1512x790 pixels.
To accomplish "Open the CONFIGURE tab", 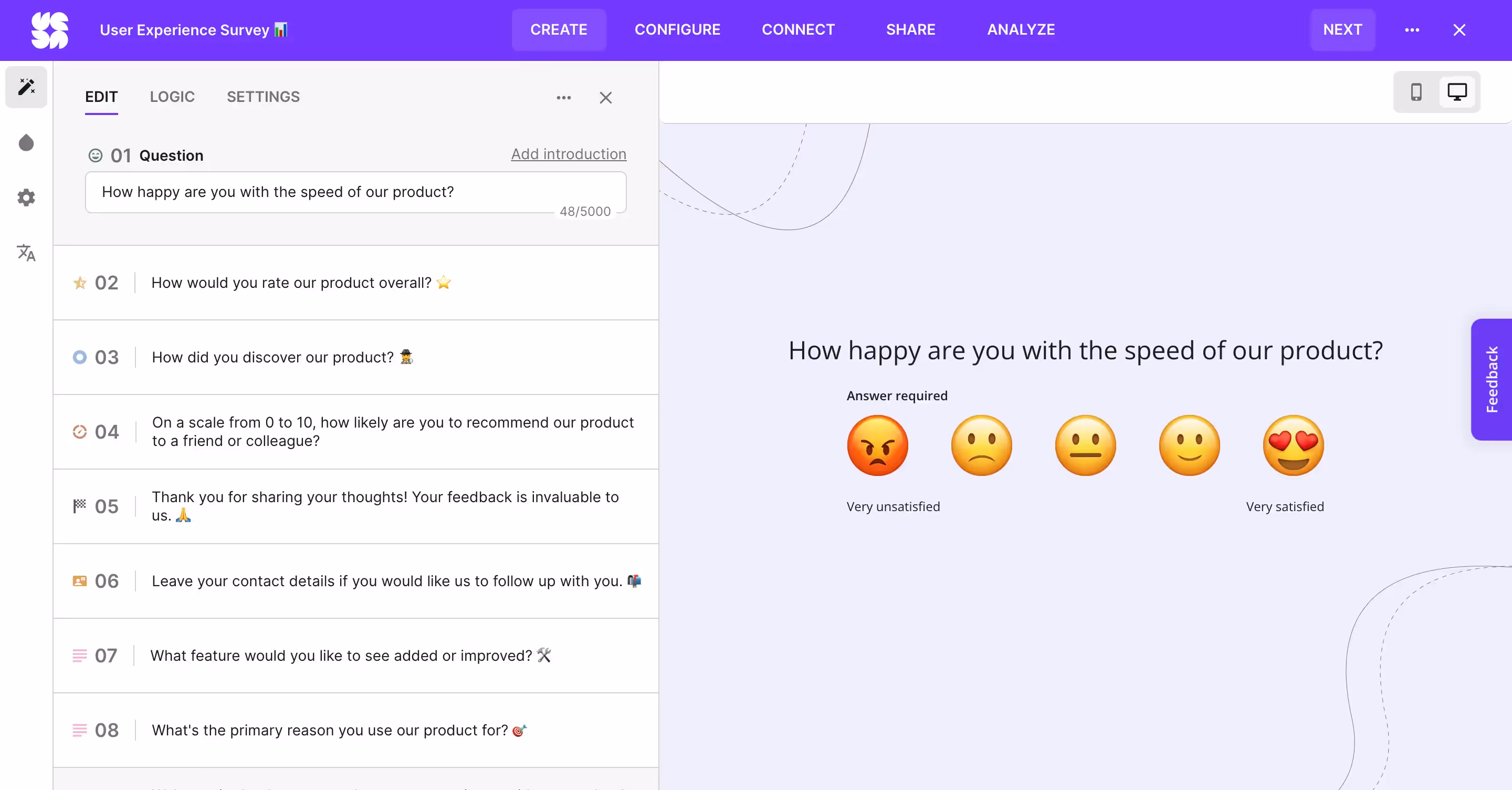I will [677, 30].
